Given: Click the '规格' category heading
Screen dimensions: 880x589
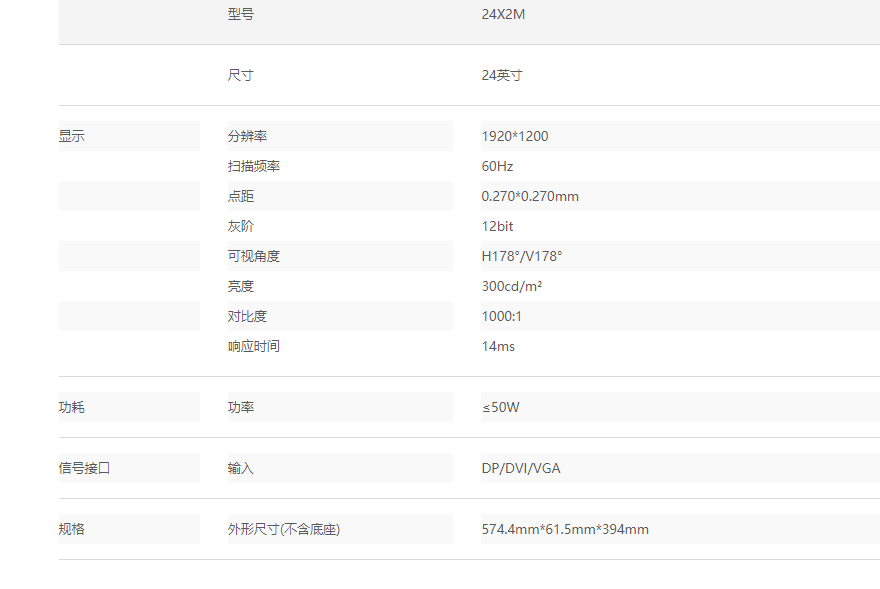Looking at the screenshot, I should [72, 529].
